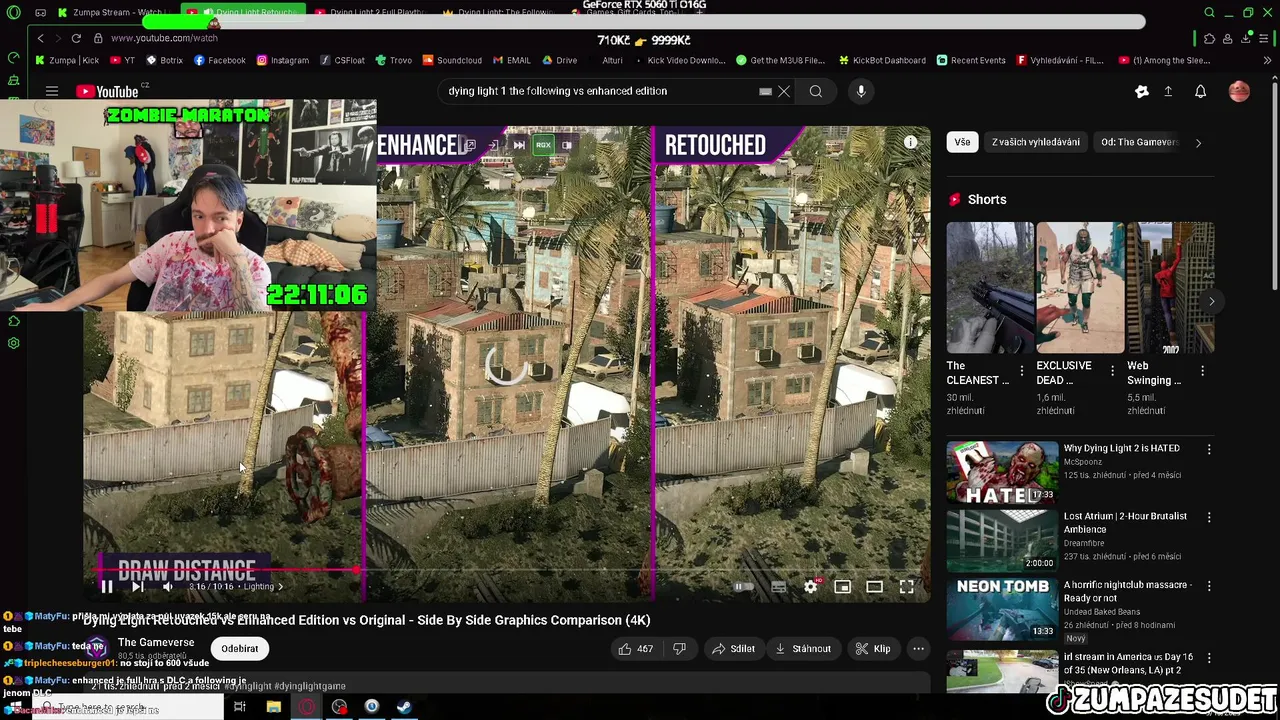
Task: Open player settings gear
Action: pyautogui.click(x=811, y=587)
